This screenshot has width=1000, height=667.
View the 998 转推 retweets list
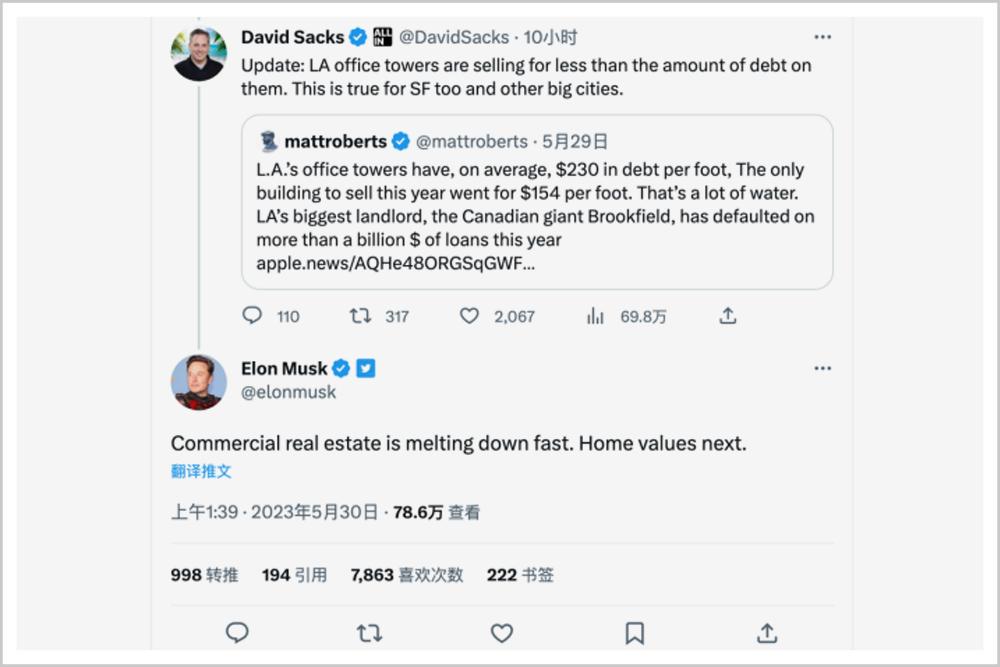tap(204, 575)
